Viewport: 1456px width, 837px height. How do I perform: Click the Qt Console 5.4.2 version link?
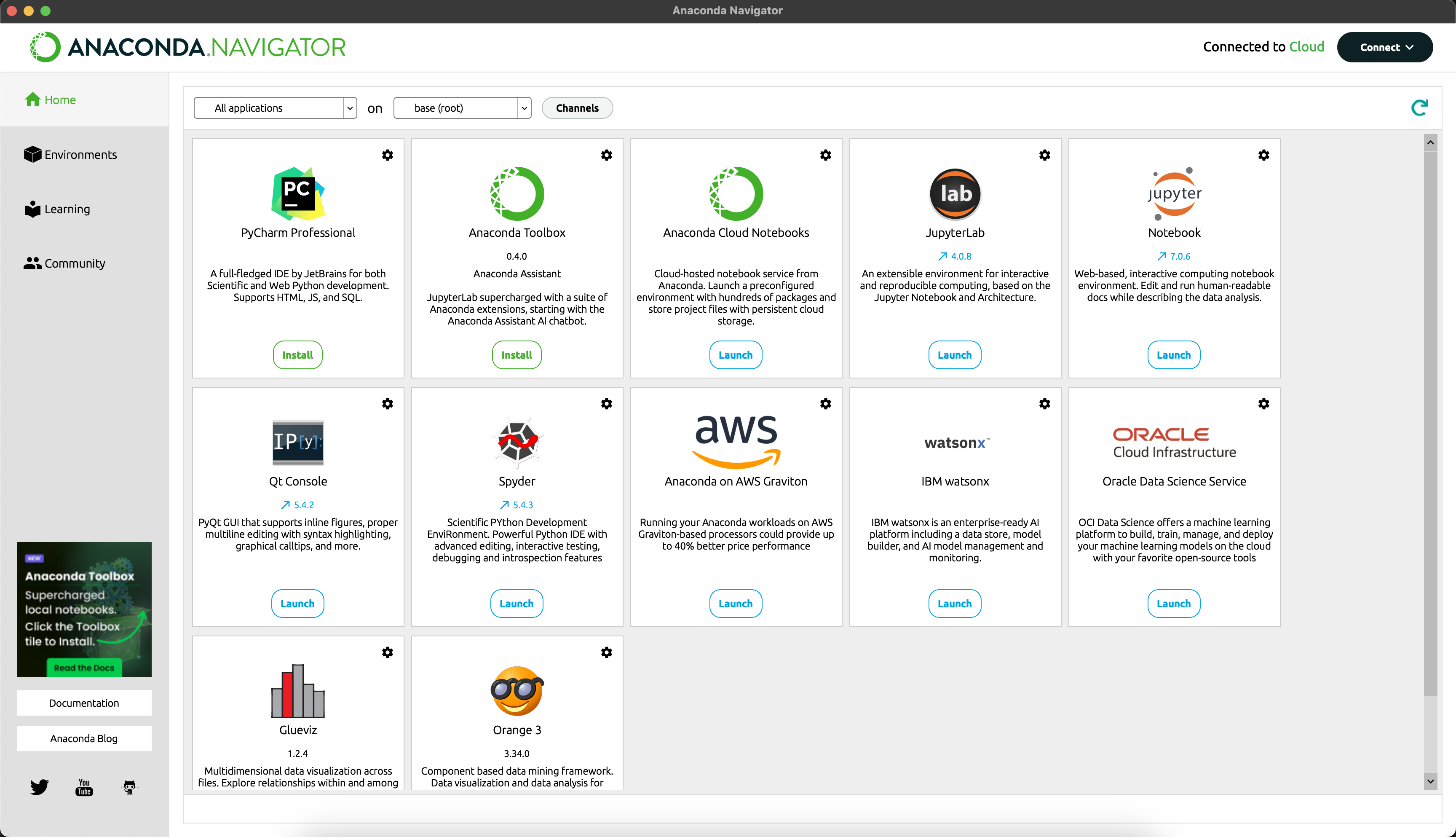pos(297,505)
